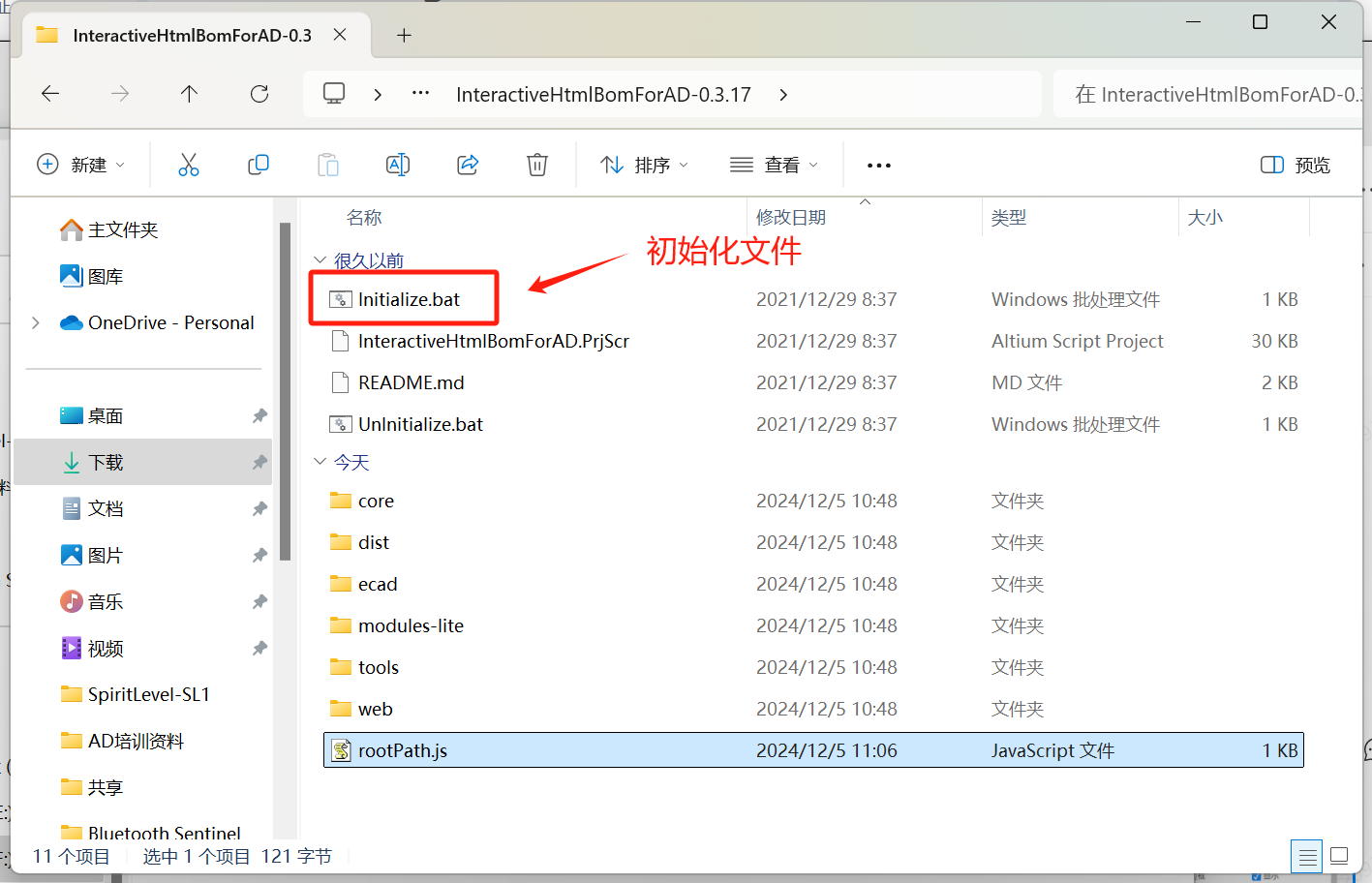Switch to large thumbnails view layout
Image resolution: width=1372 pixels, height=883 pixels.
pyautogui.click(x=1339, y=856)
